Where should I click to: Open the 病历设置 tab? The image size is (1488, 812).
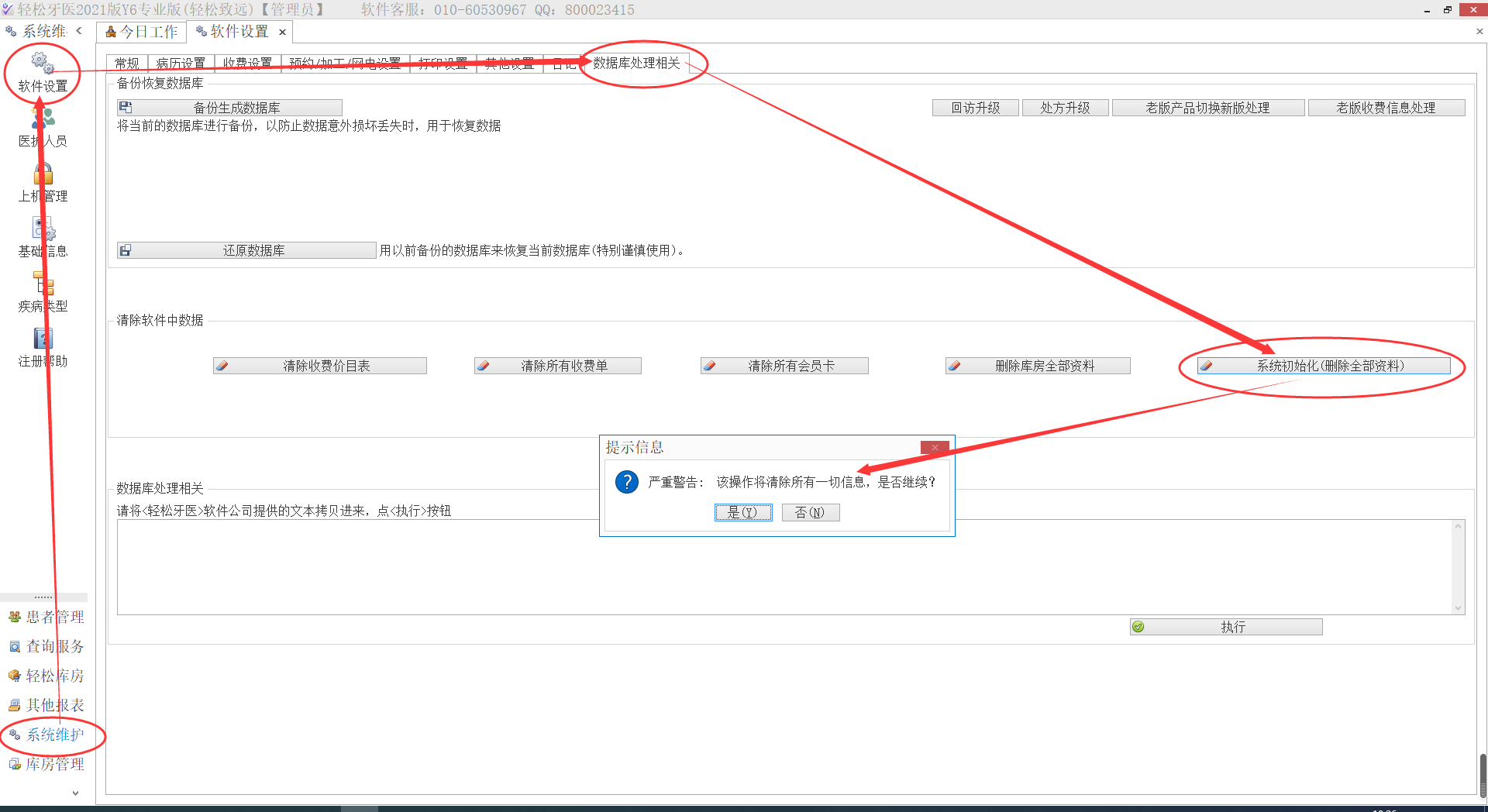181,64
